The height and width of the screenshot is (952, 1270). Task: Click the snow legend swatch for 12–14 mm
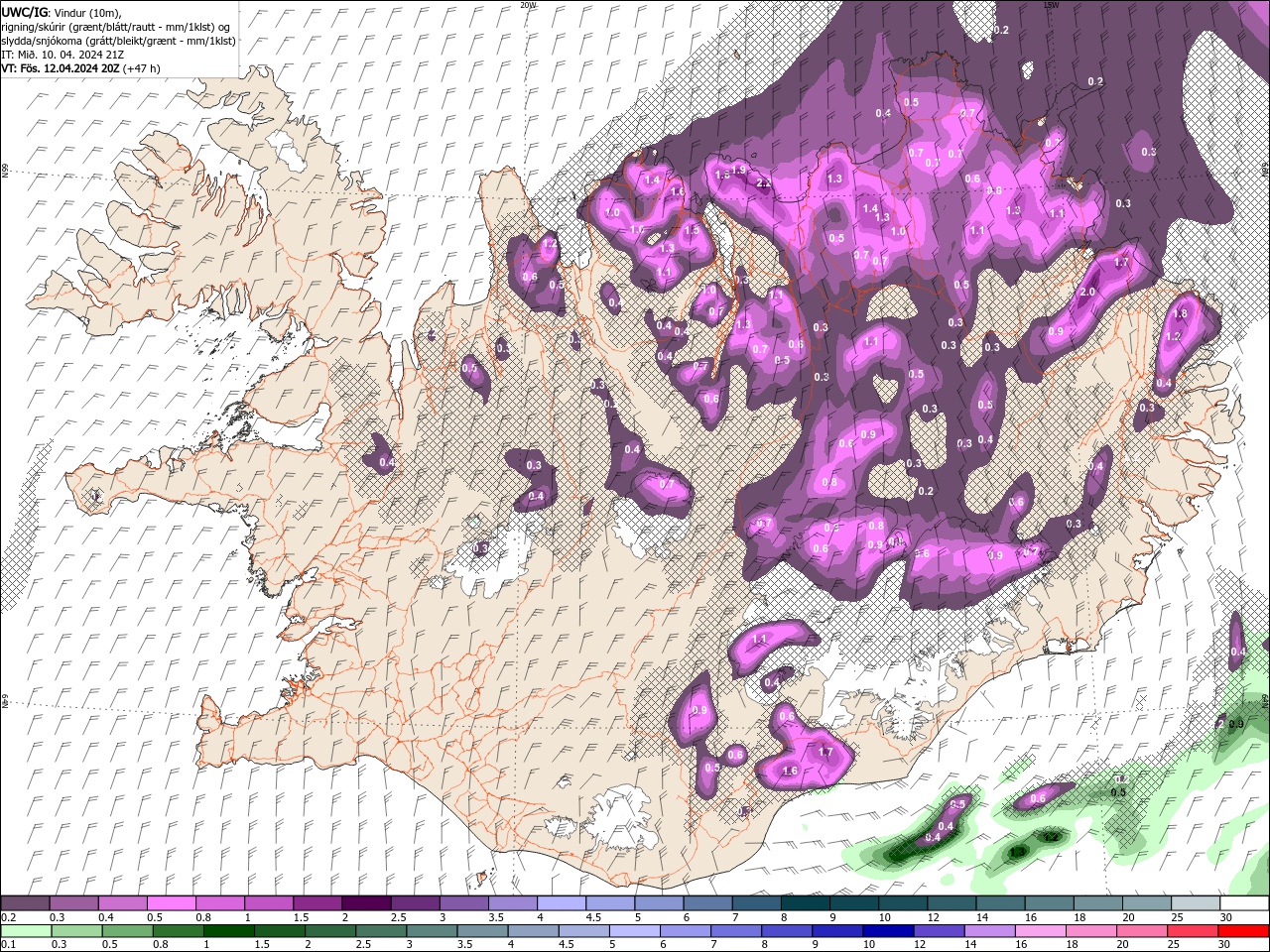[951, 903]
